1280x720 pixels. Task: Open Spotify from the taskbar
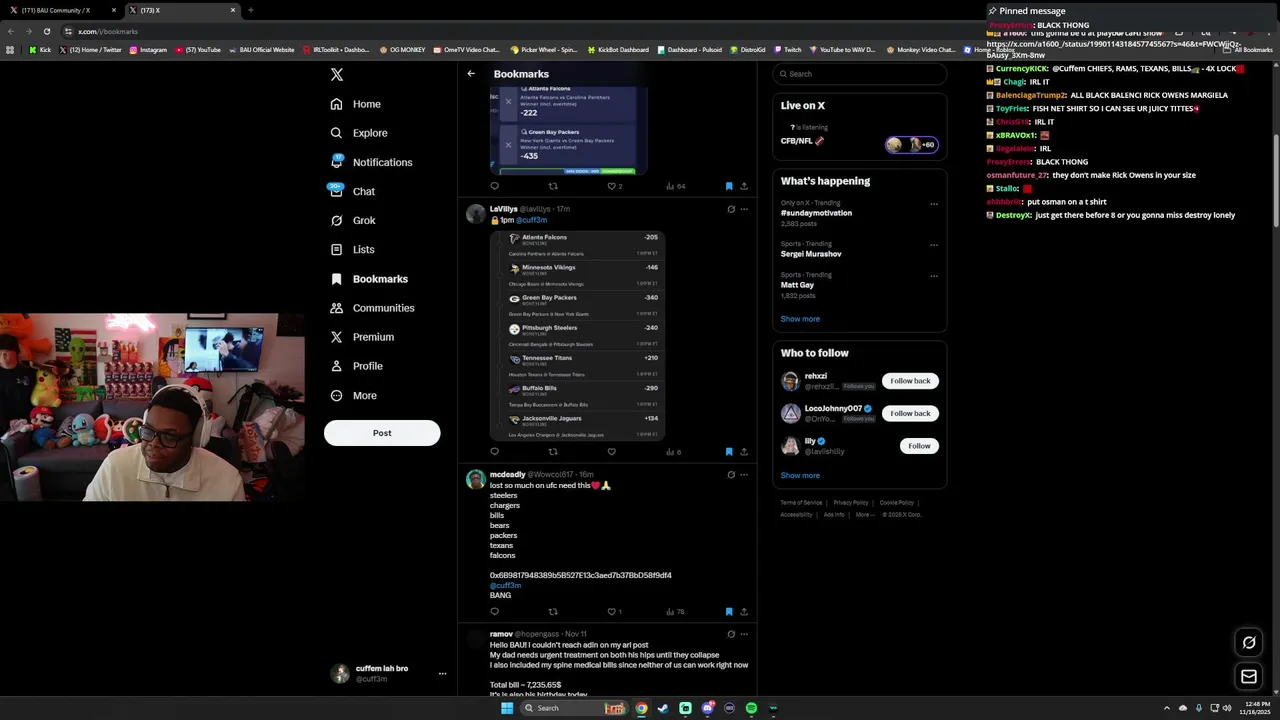point(751,708)
